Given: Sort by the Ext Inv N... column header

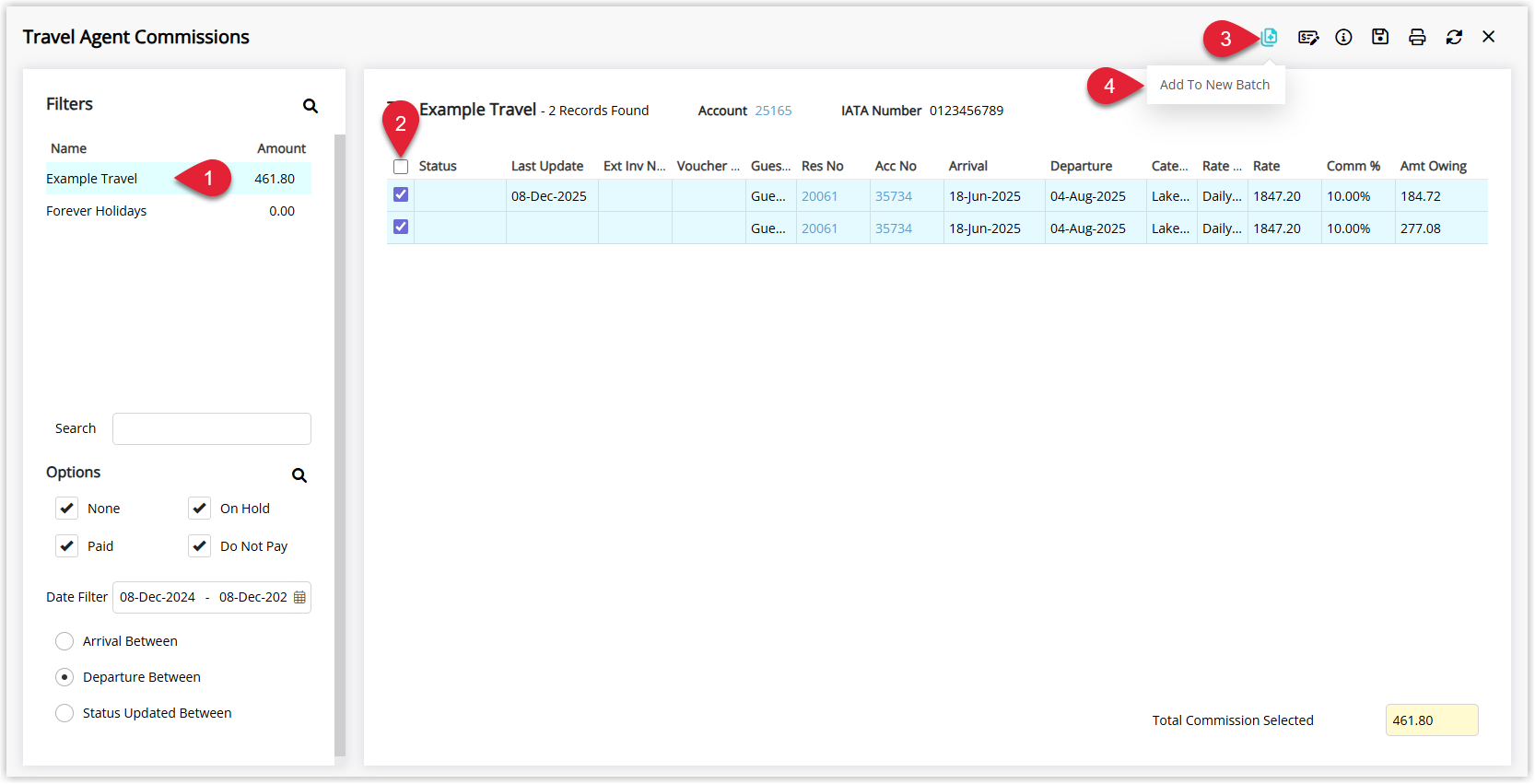Looking at the screenshot, I should point(634,166).
